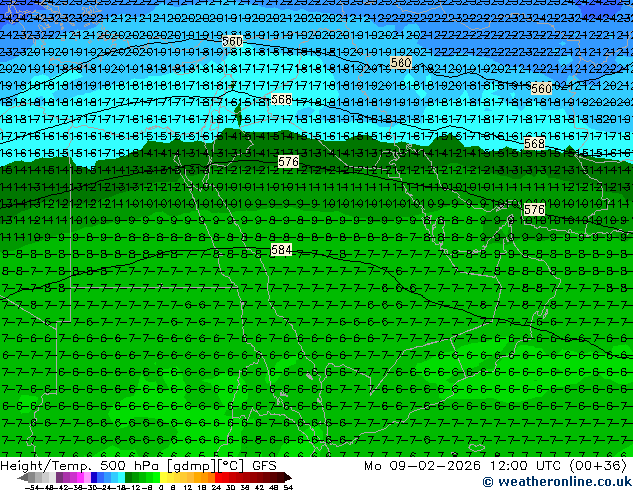Image resolution: width=634 pixels, height=490 pixels.
Task: Click the 54 value under the color scale
Action: [x=288, y=487]
